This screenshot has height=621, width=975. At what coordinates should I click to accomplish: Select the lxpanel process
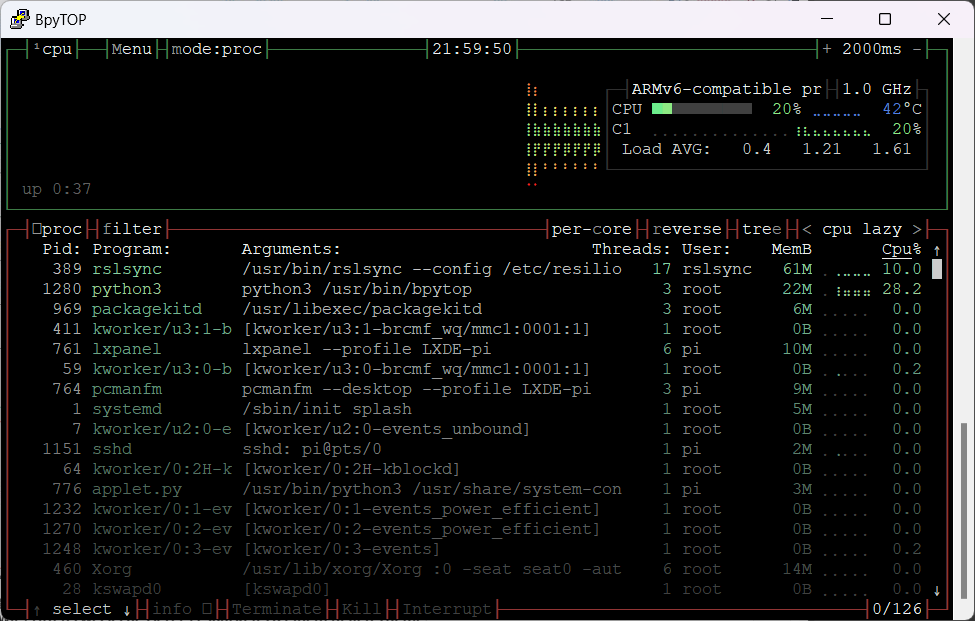tap(478, 349)
